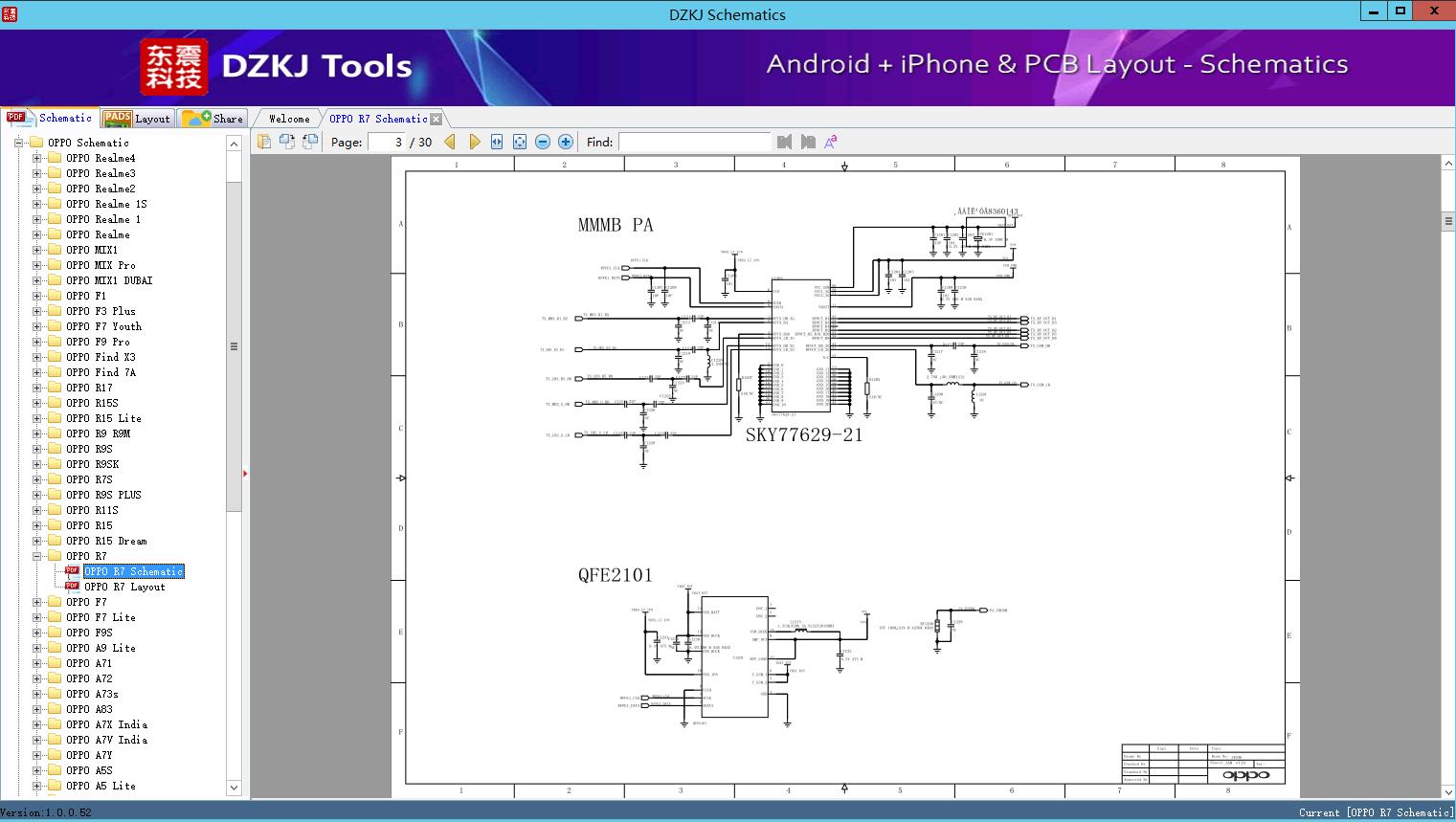Switch to the Layout panel tab
Screen dimensions: 1456x822
point(137,119)
